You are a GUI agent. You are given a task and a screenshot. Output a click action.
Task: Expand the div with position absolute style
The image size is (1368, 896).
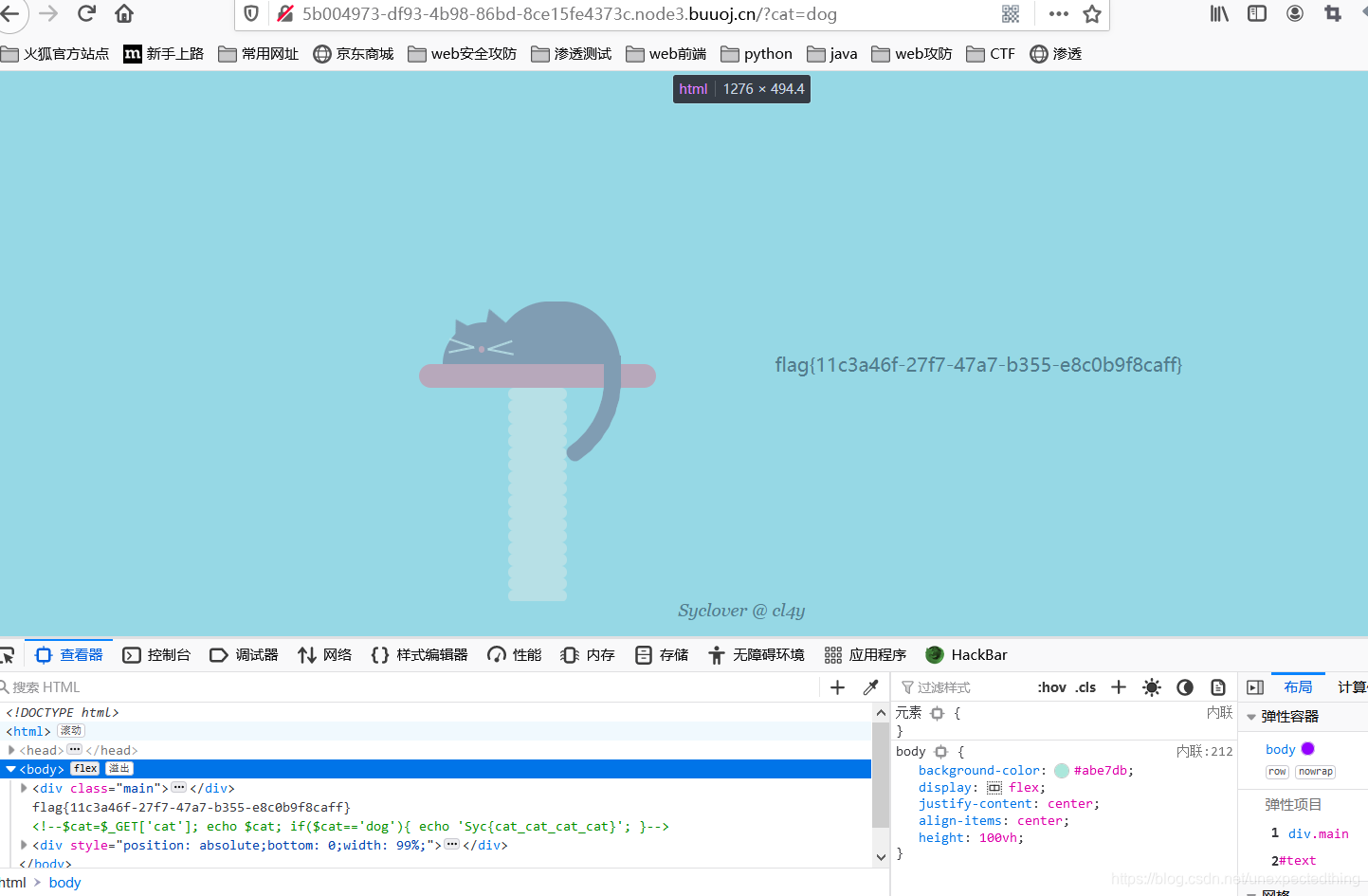(25, 845)
